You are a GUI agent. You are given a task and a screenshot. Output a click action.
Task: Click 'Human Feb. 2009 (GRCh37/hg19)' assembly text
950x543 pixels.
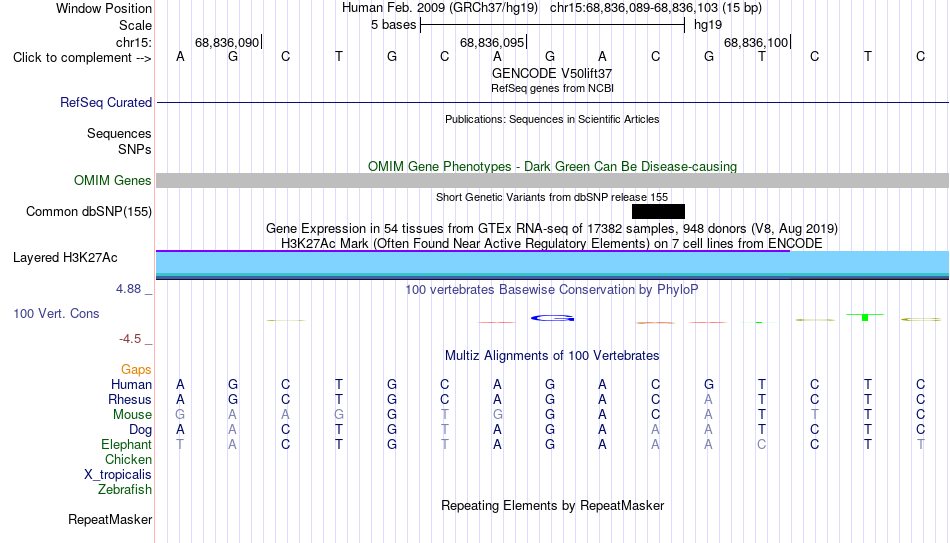point(439,8)
